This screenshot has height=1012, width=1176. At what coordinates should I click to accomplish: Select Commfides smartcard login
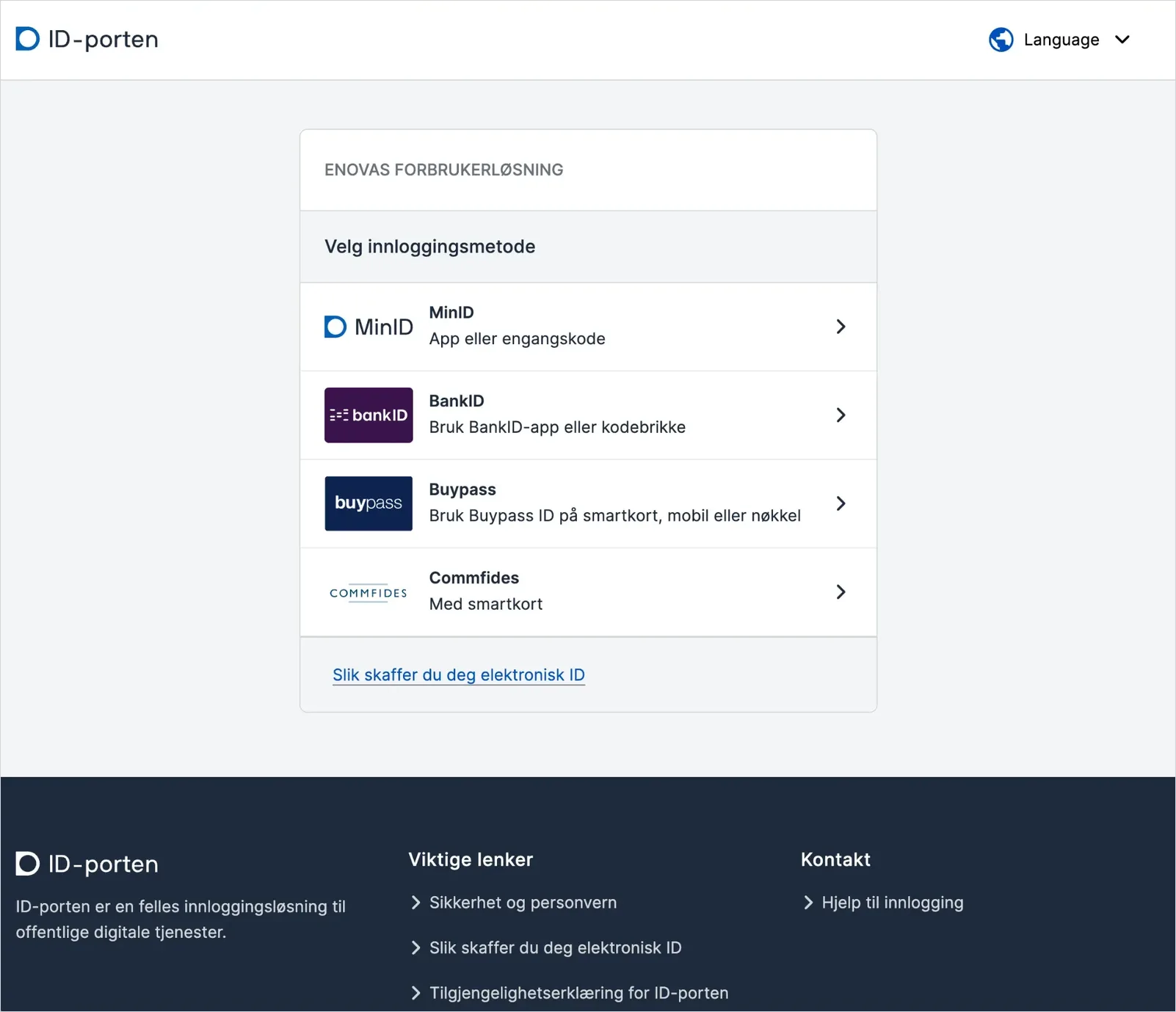coord(588,592)
